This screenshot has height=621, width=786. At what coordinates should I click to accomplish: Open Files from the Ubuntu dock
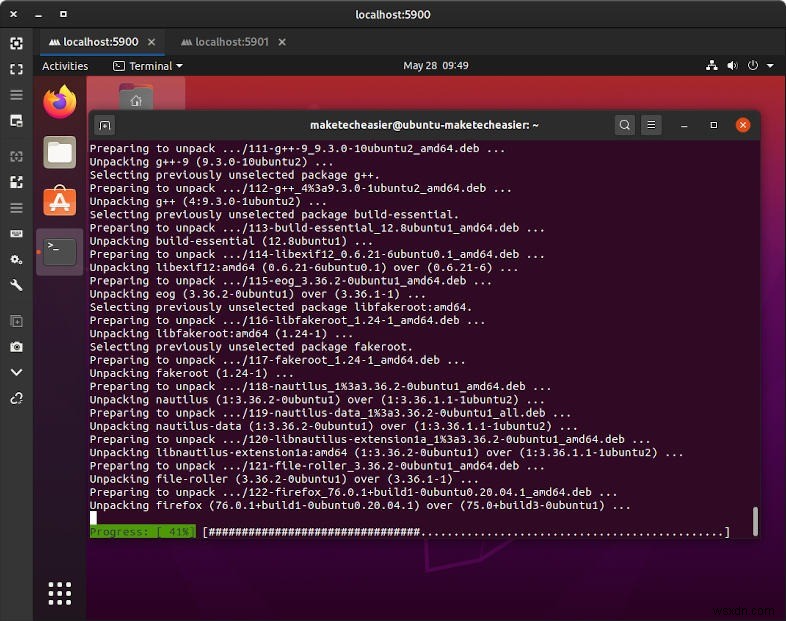[x=60, y=152]
